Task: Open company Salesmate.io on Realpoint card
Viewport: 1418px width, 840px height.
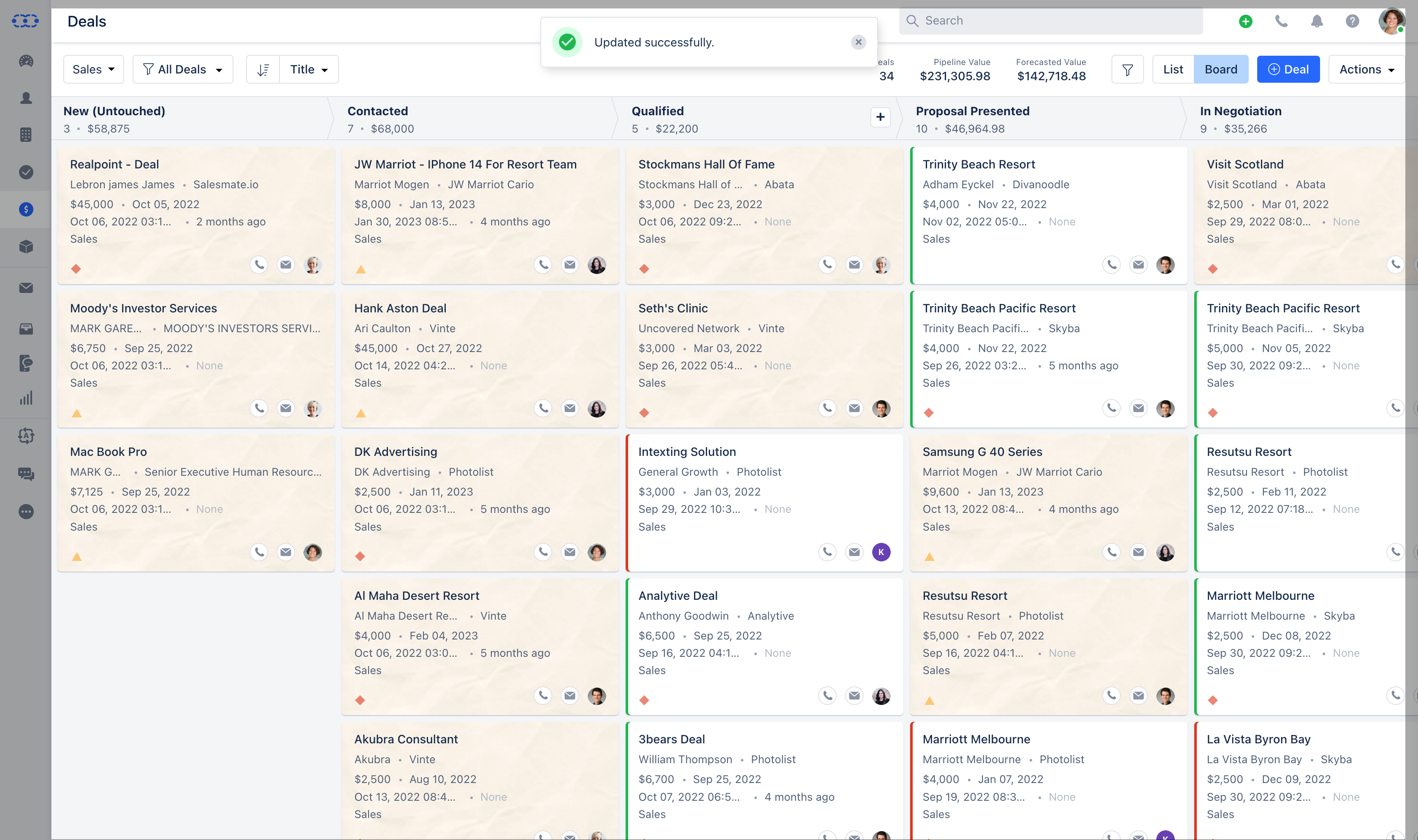Action: (x=226, y=184)
